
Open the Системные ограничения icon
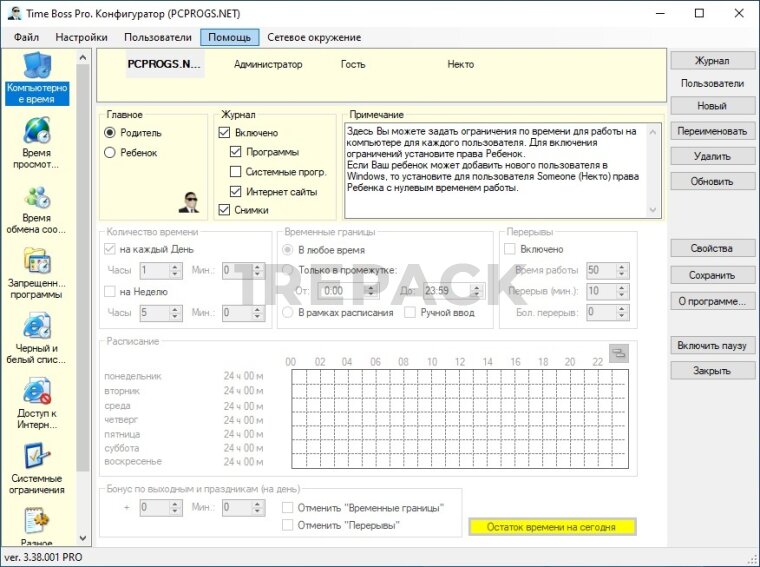[x=36, y=457]
